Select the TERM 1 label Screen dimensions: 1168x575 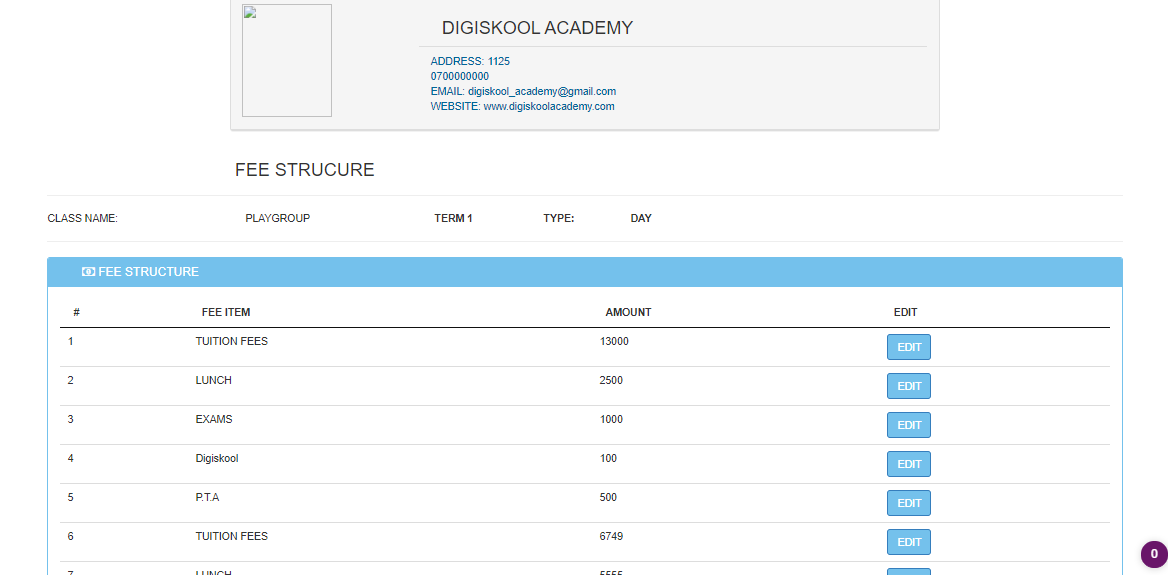(x=453, y=218)
